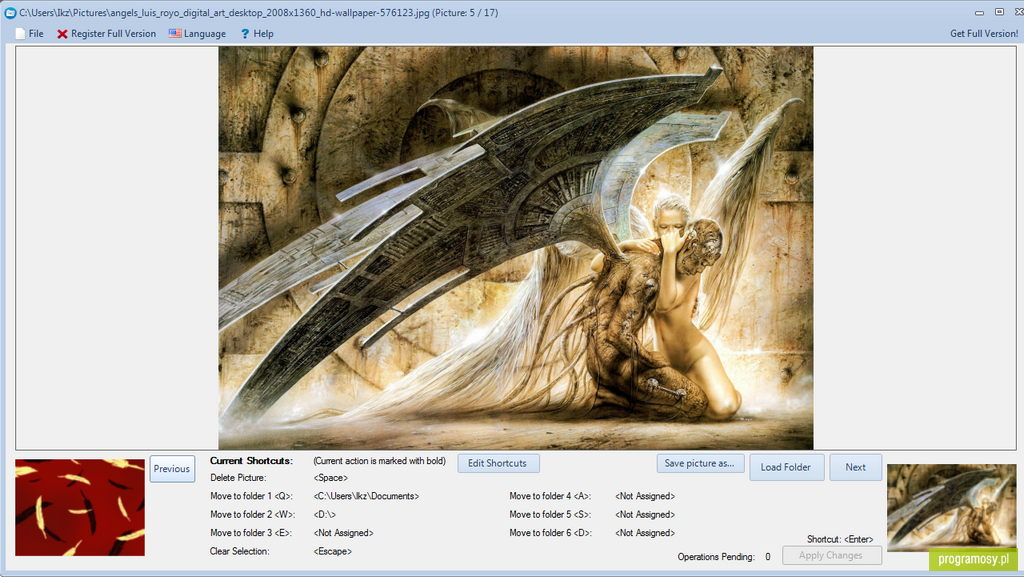Click the Edit Shortcuts button
Viewport: 1024px width, 577px height.
pos(498,463)
